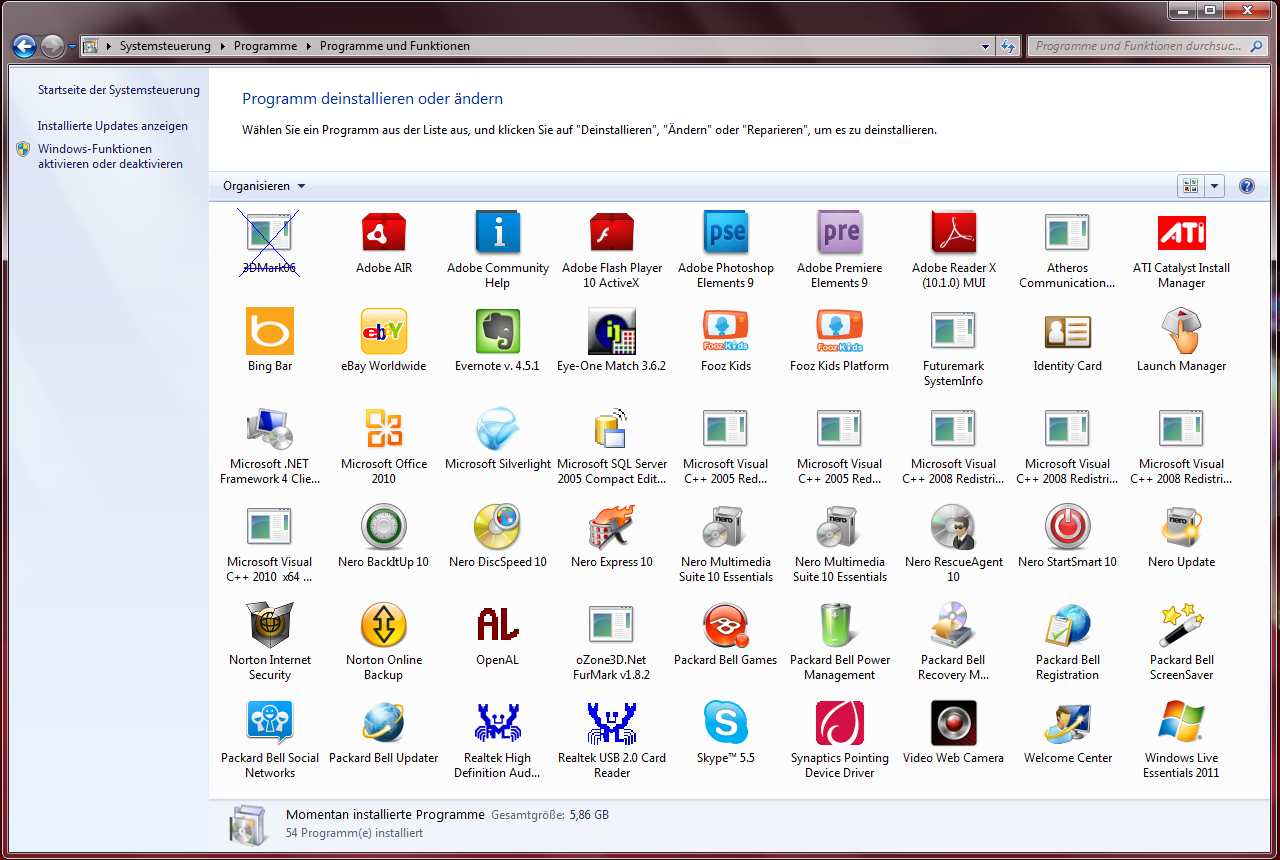Image resolution: width=1280 pixels, height=860 pixels.
Task: Open the recent pages dropdown beside navigation arrows
Action: [72, 46]
